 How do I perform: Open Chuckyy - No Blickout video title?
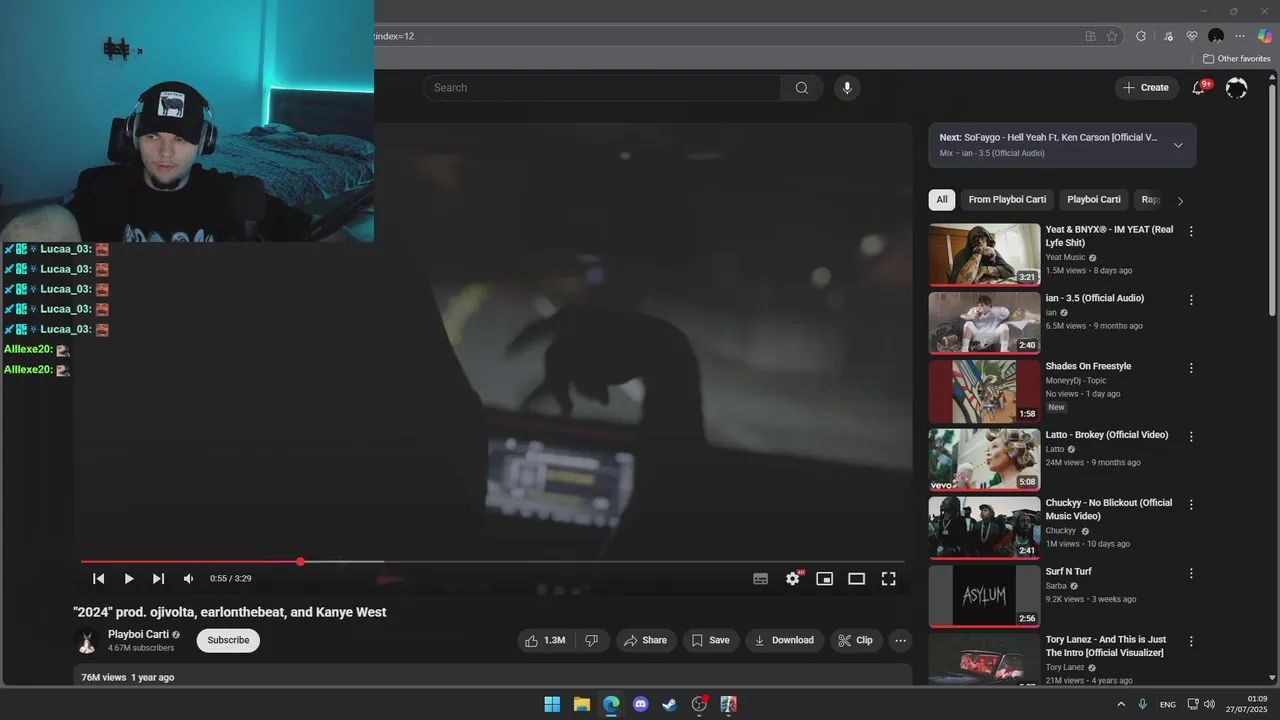tap(1109, 510)
